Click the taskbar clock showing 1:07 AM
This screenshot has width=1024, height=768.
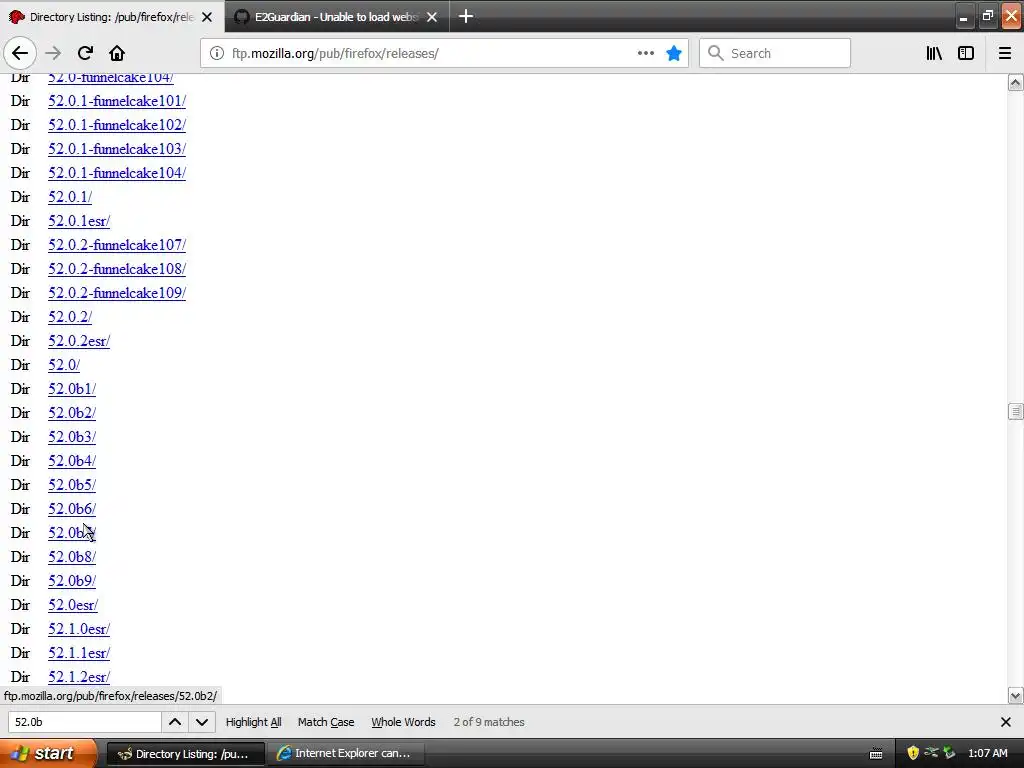tap(988, 753)
